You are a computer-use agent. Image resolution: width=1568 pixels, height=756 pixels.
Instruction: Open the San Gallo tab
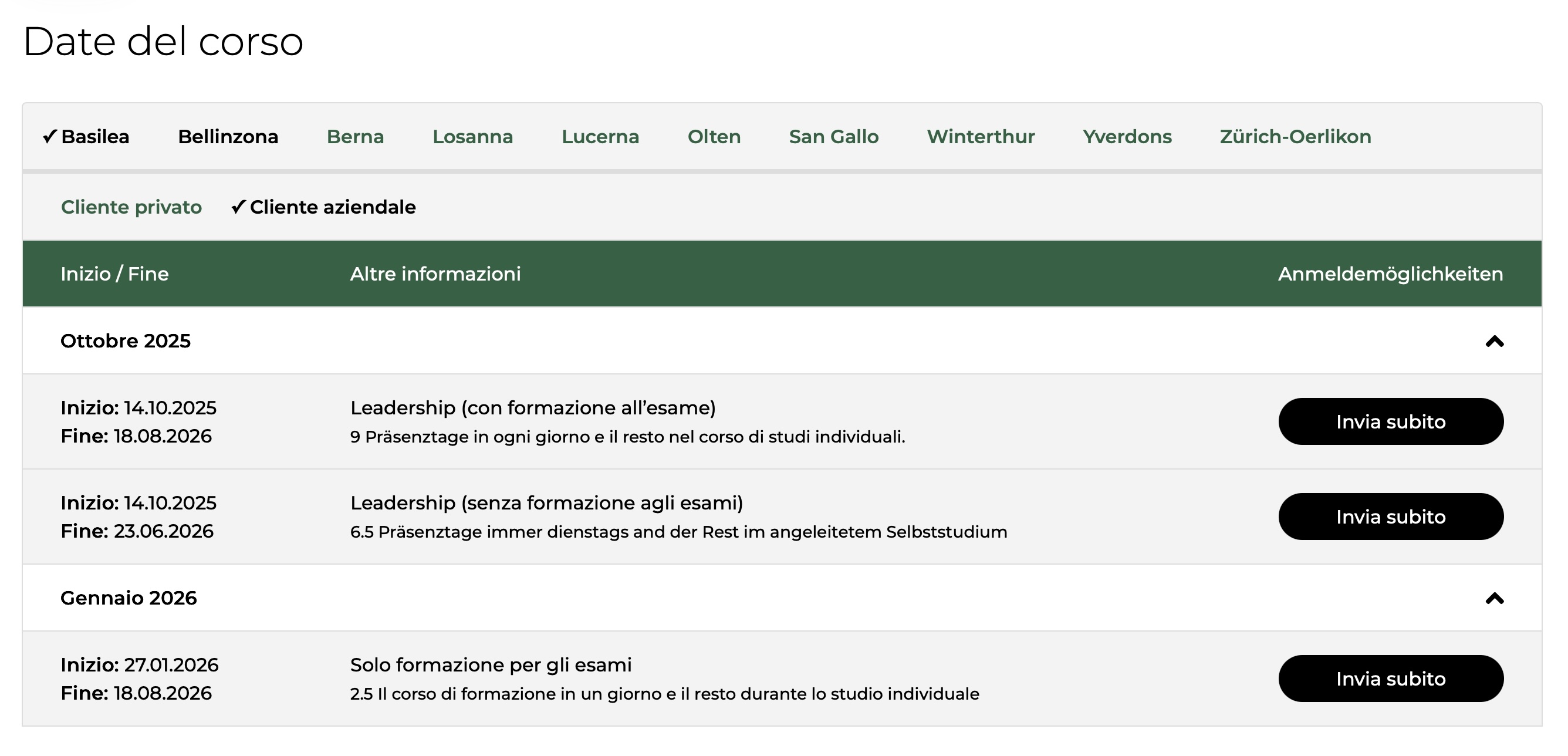point(834,136)
